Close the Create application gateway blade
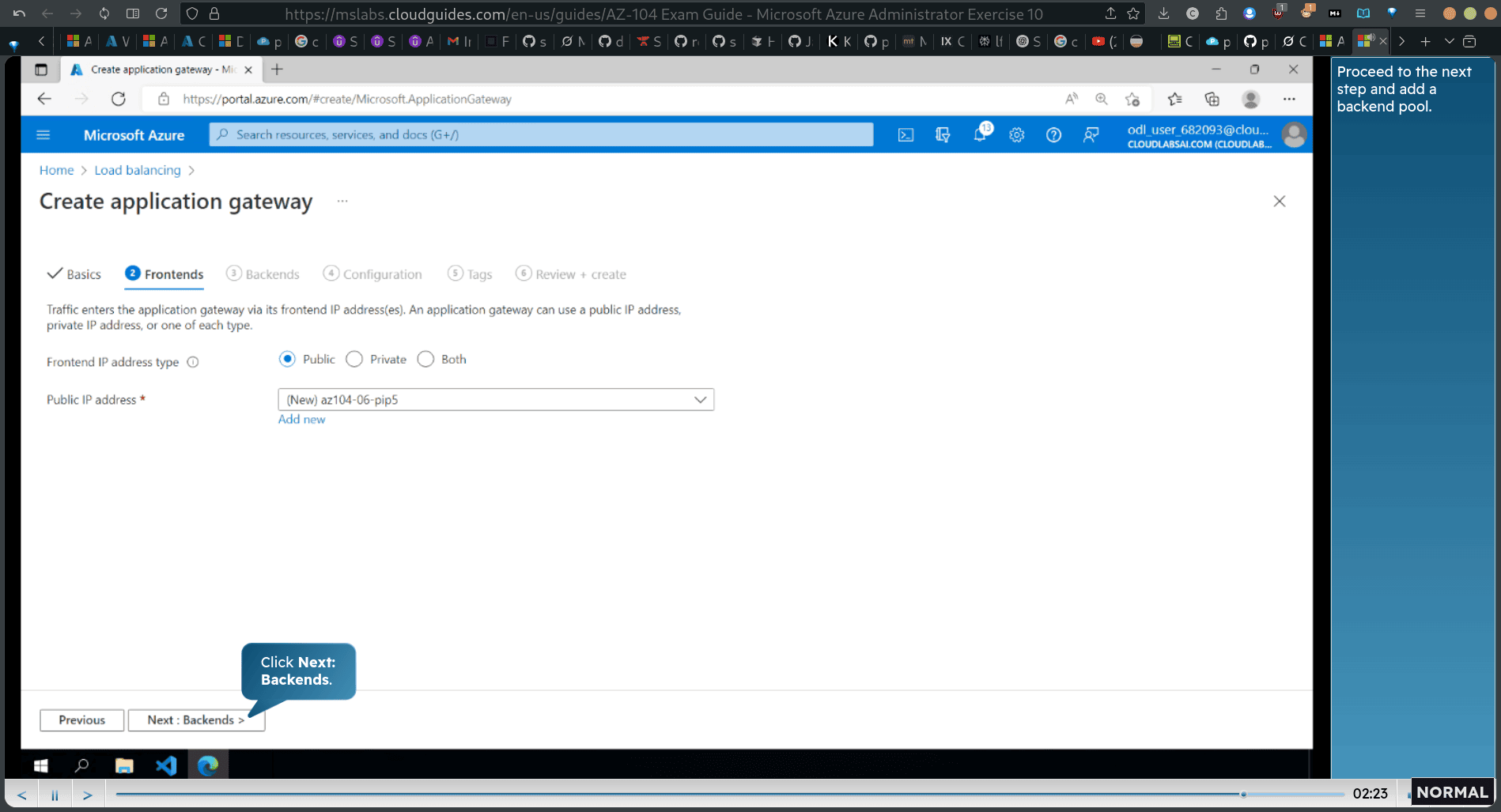Screen dimensions: 1501x812 click(1280, 202)
